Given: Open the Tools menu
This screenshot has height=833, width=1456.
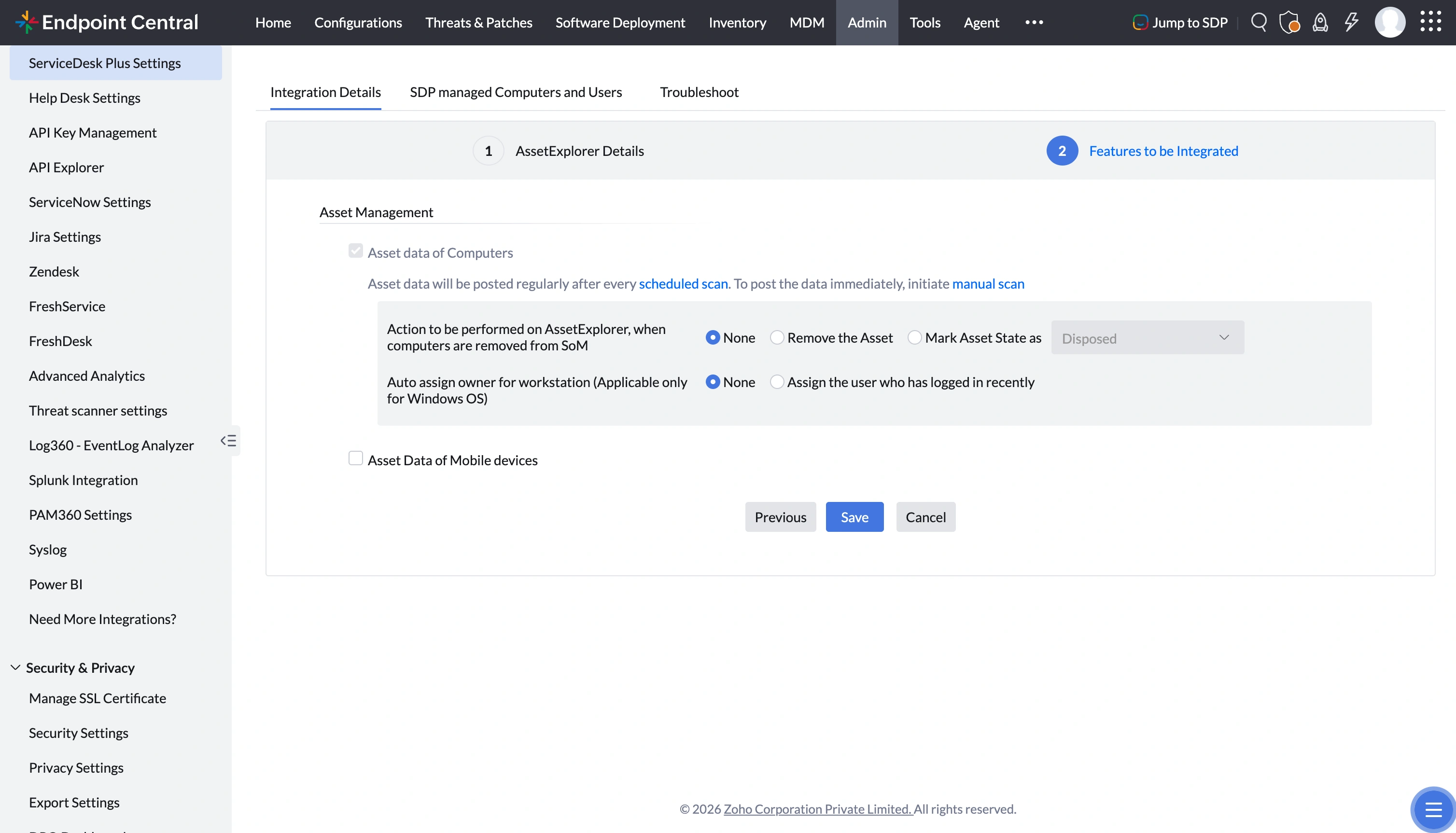Looking at the screenshot, I should tap(925, 22).
